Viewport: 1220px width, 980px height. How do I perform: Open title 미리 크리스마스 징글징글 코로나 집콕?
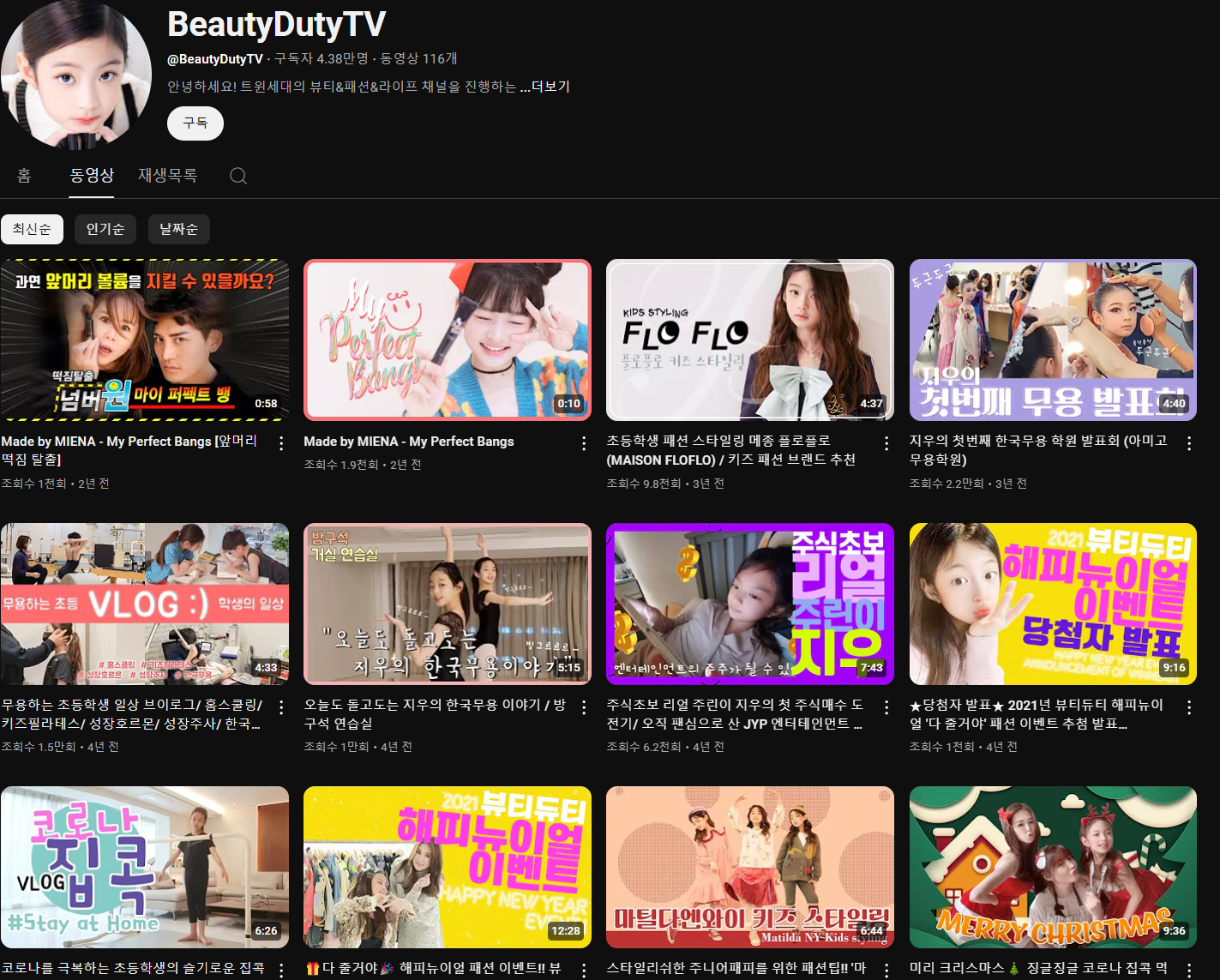click(x=1038, y=968)
